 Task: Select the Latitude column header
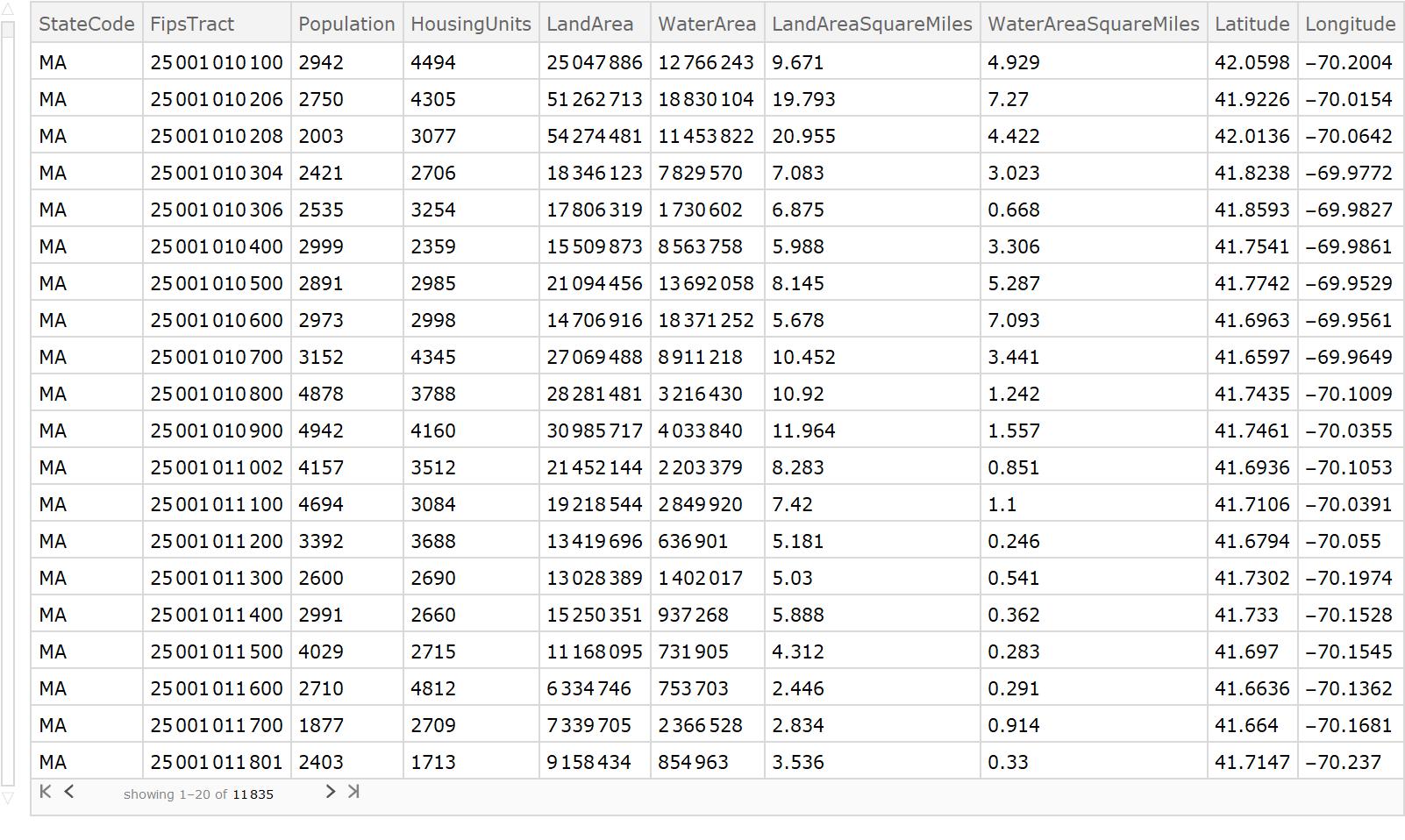point(1252,24)
